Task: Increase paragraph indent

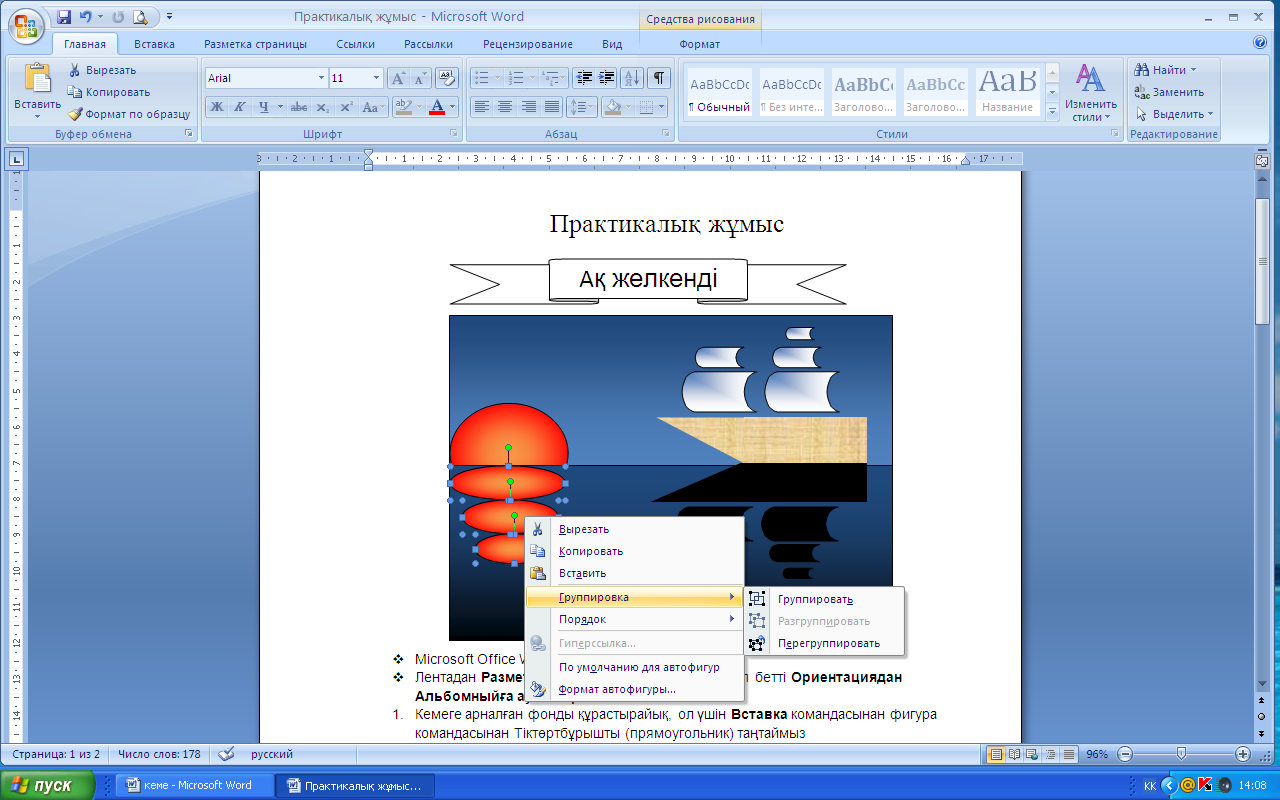Action: coord(606,78)
